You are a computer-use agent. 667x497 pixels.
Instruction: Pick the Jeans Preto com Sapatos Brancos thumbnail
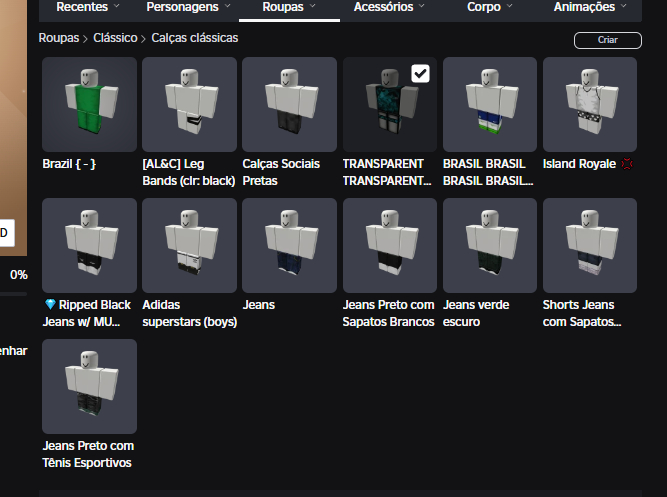coord(390,245)
